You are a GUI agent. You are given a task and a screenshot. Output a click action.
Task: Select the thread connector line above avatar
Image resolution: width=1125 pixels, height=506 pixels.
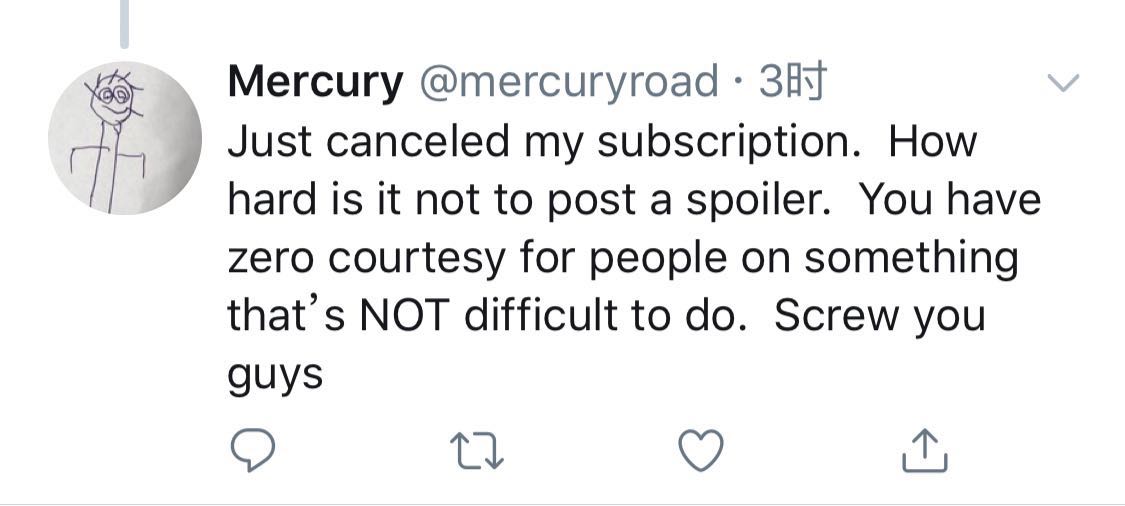tap(124, 24)
